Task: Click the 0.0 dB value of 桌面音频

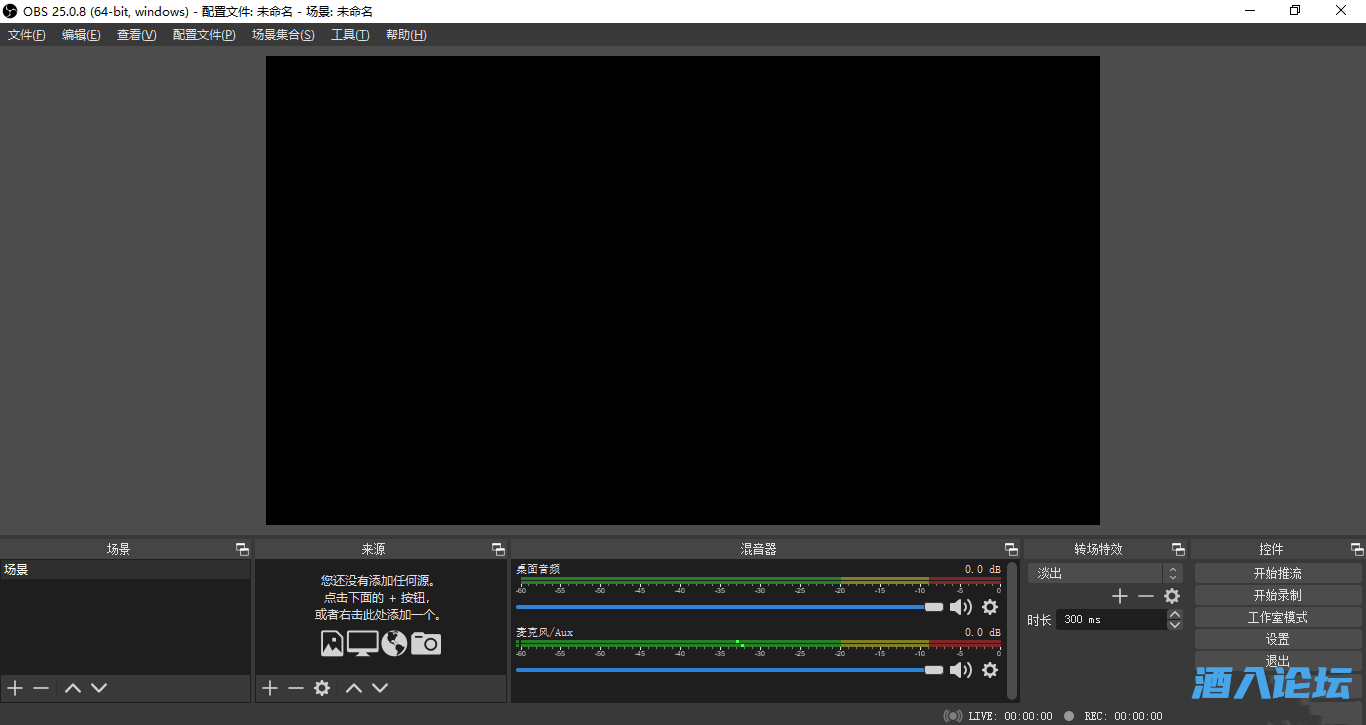Action: (x=982, y=569)
